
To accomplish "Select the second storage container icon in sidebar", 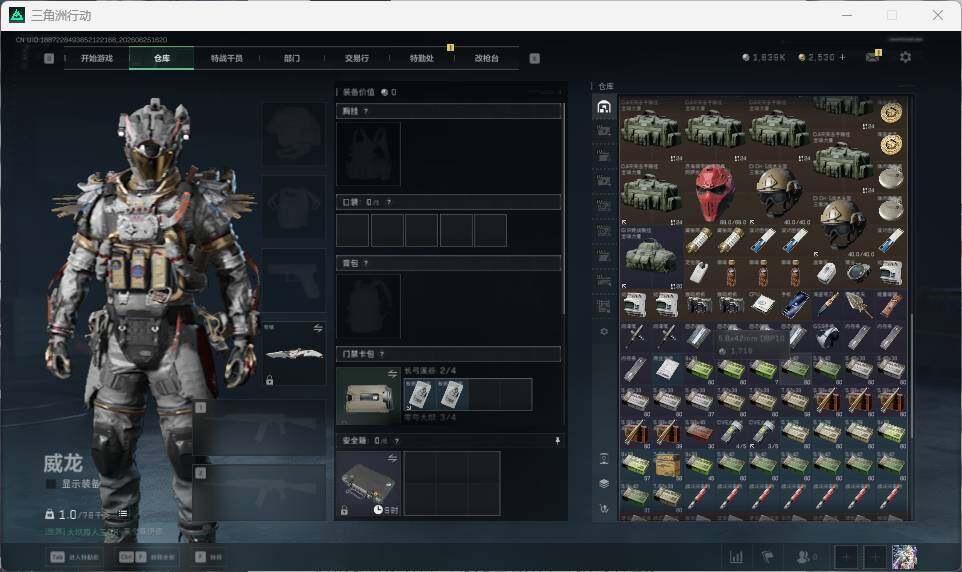I will (x=604, y=130).
